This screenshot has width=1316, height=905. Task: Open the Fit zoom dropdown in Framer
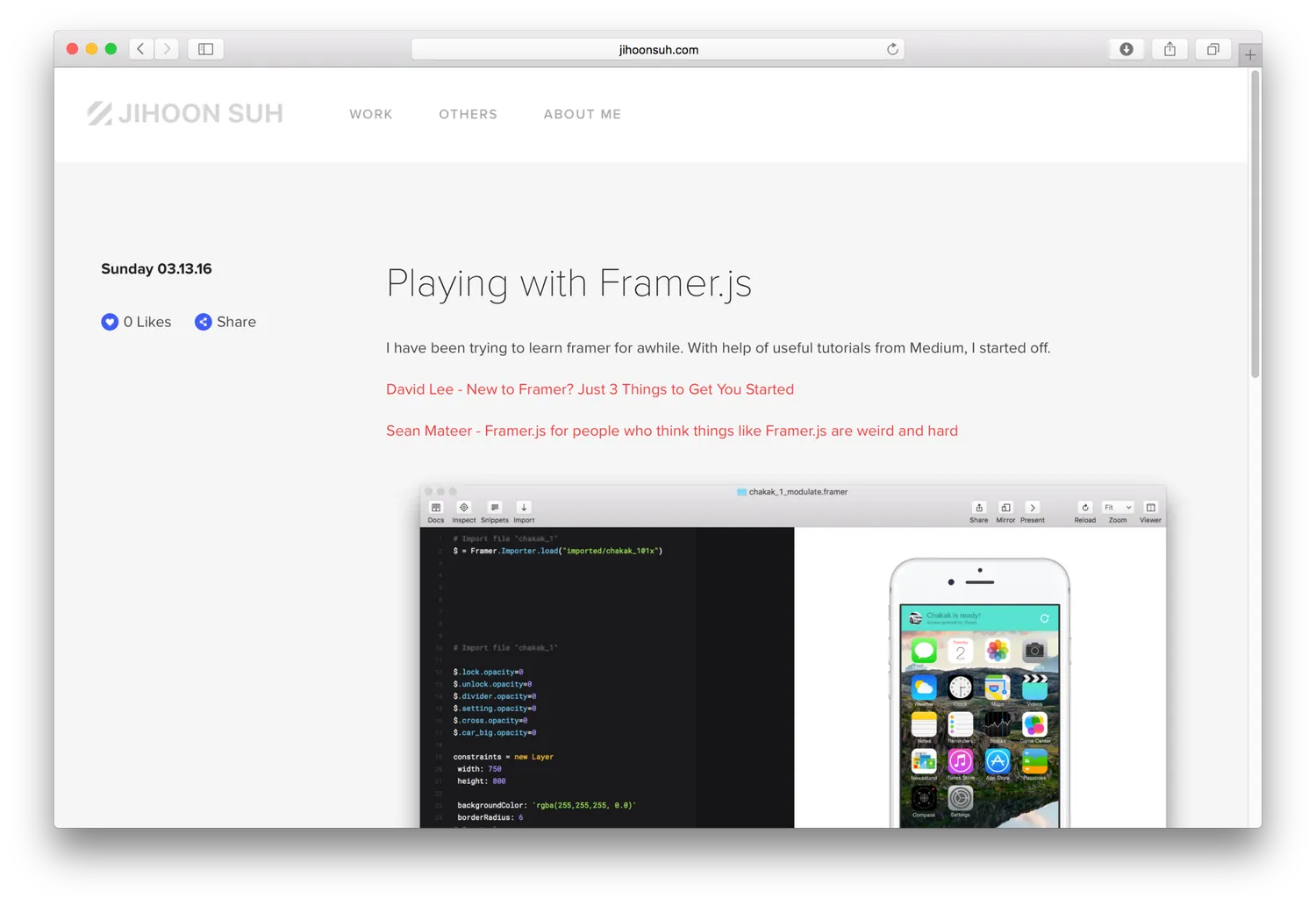coord(1118,508)
